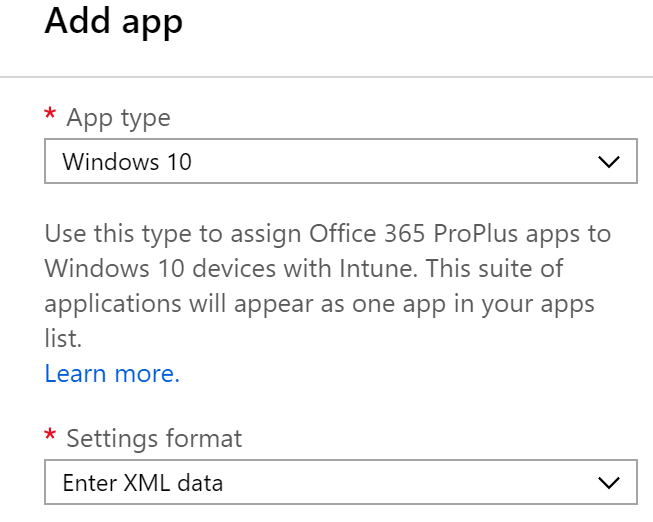The image size is (653, 522).
Task: Open the App type dropdown
Action: [341, 161]
